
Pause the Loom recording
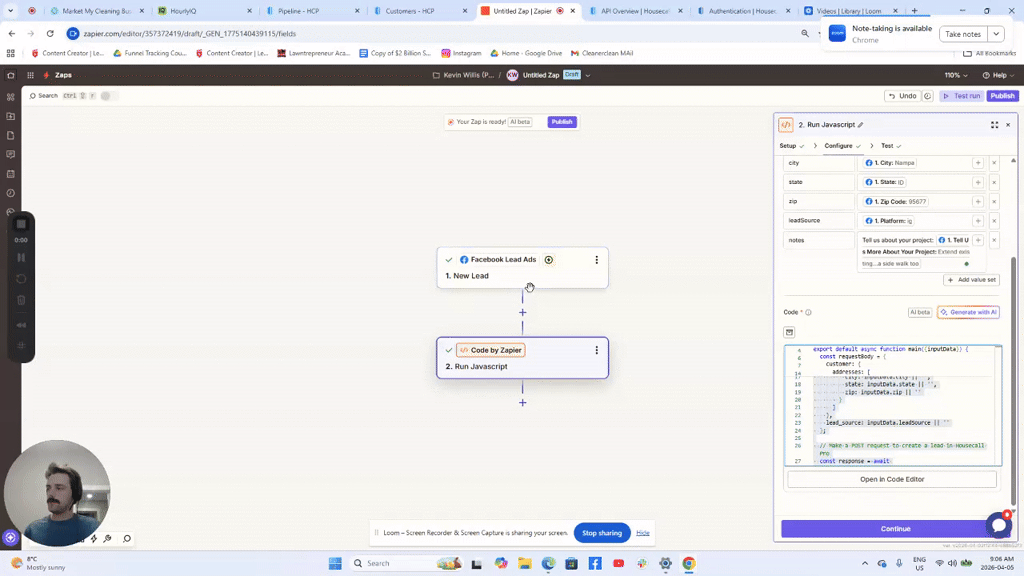pyautogui.click(x=21, y=257)
